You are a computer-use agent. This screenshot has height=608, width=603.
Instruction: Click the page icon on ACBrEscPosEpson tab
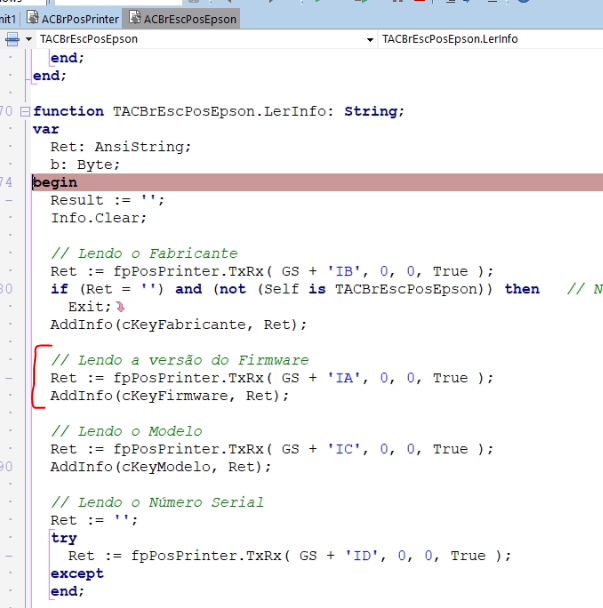135,18
